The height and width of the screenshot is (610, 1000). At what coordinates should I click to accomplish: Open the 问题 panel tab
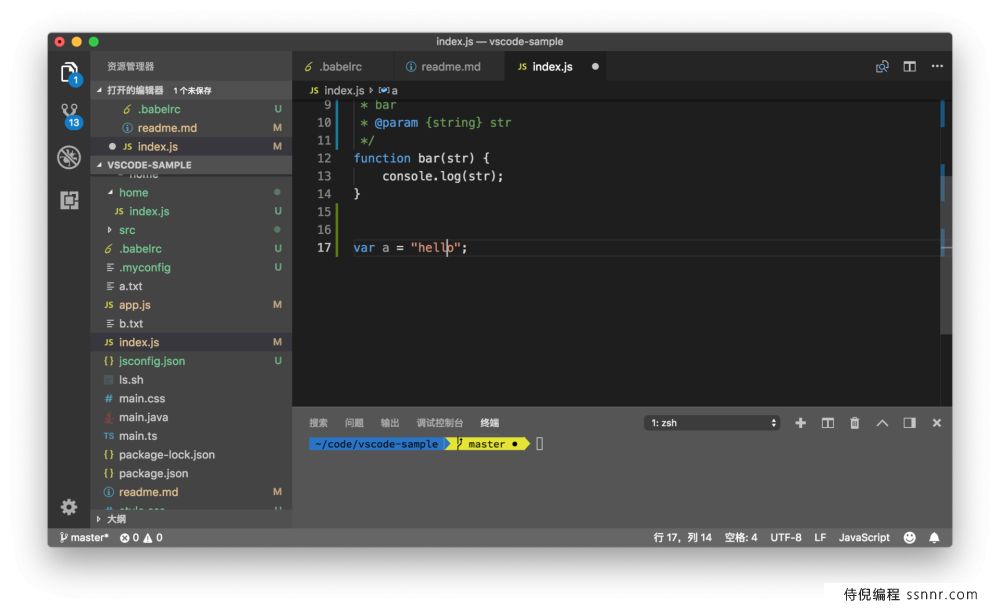coord(354,422)
